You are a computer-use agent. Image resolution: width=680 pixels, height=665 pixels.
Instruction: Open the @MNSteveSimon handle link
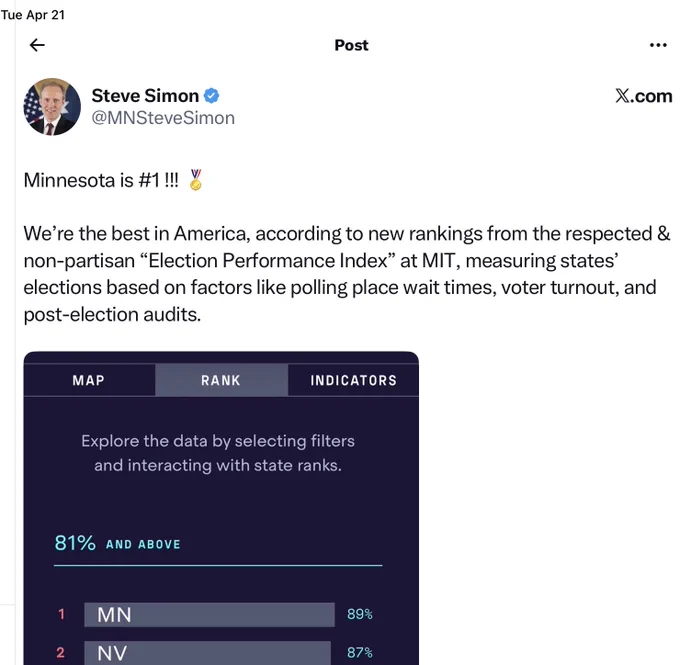(163, 118)
